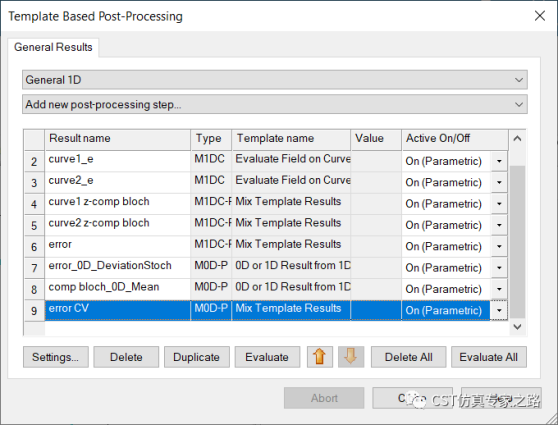
Task: Click the vertical scrollbar thumb of list
Action: [517, 242]
